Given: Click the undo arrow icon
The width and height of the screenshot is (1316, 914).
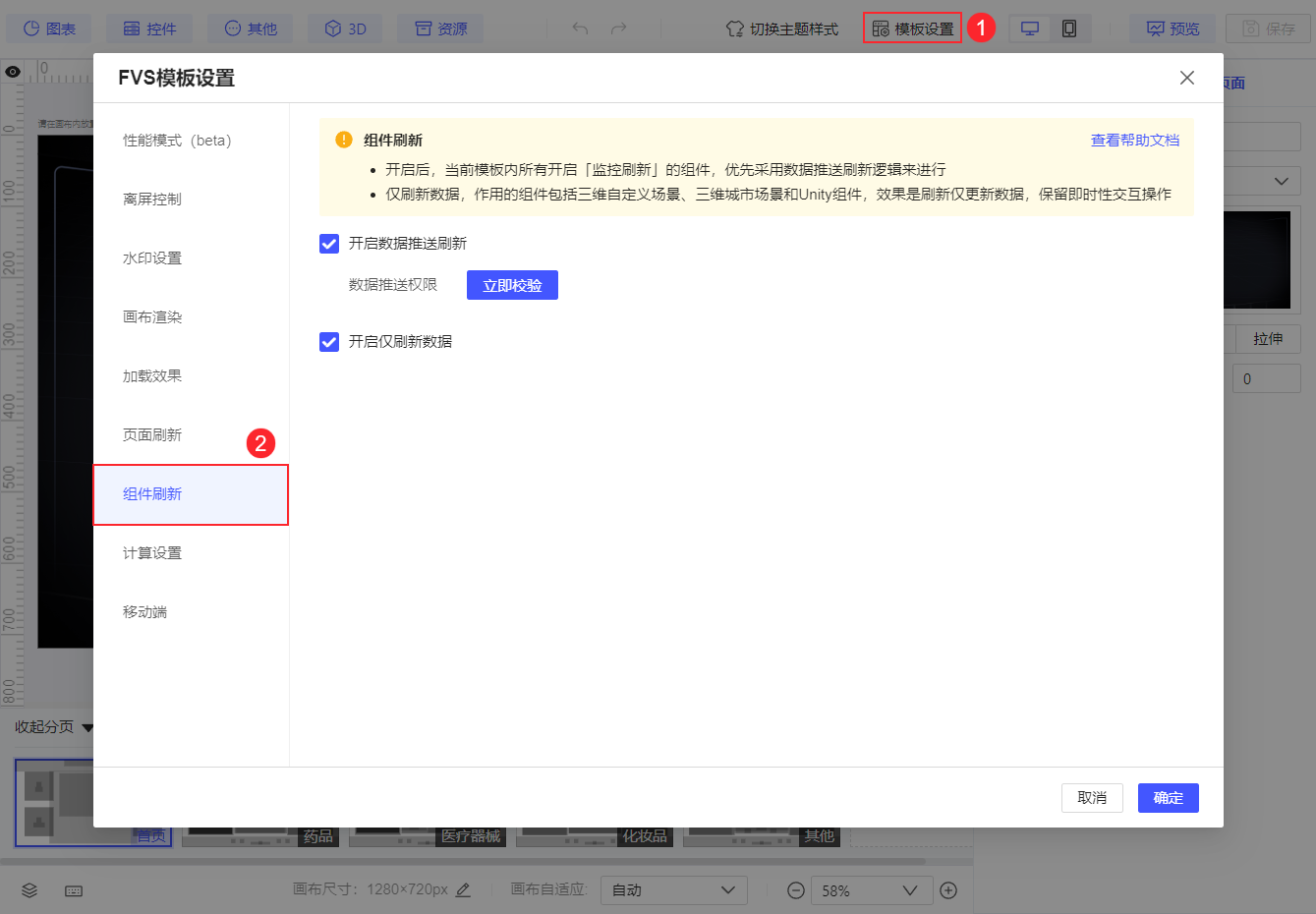Looking at the screenshot, I should point(580,29).
